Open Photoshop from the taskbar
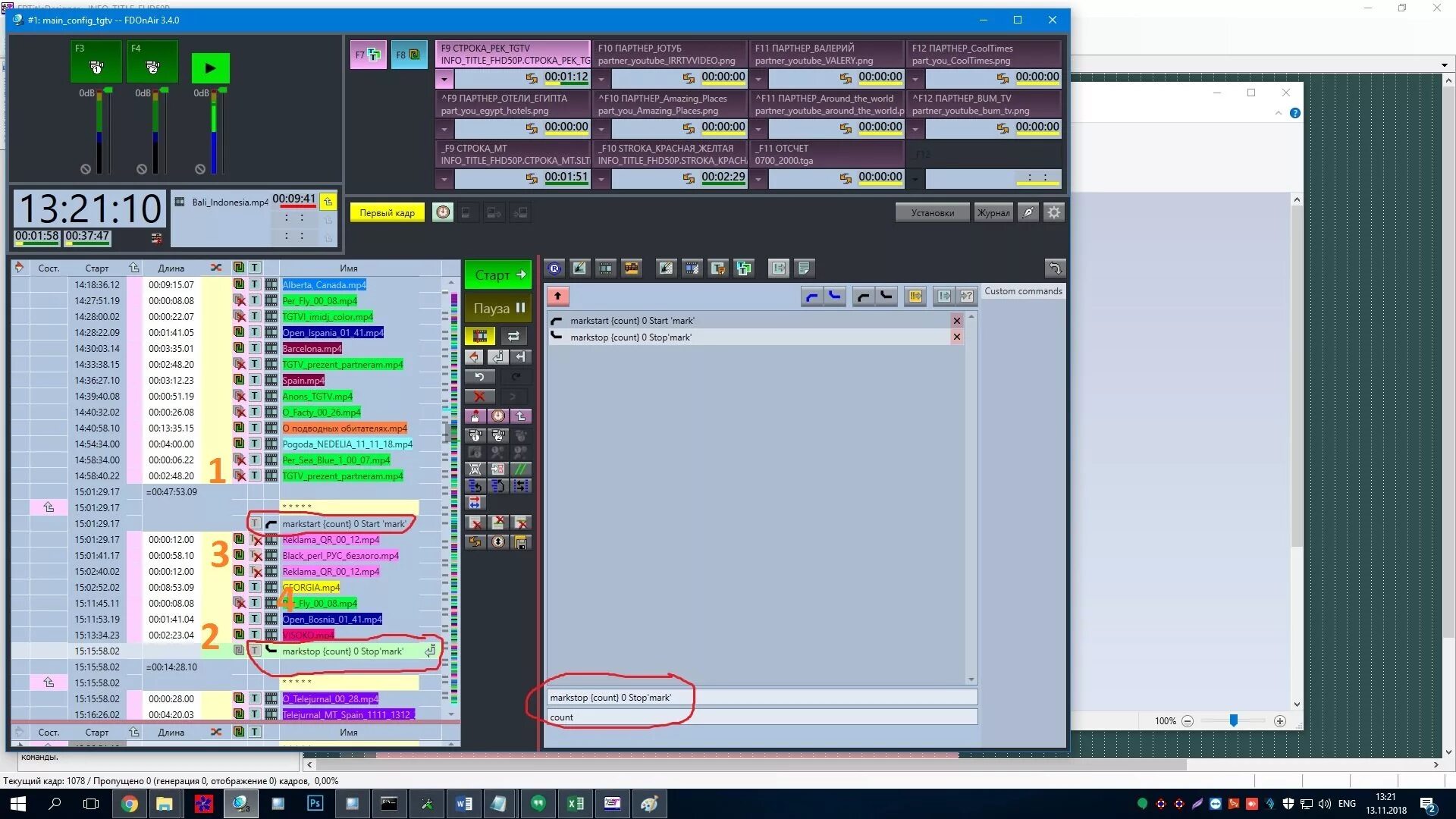Screen dimensions: 1456x819 pyautogui.click(x=315, y=803)
